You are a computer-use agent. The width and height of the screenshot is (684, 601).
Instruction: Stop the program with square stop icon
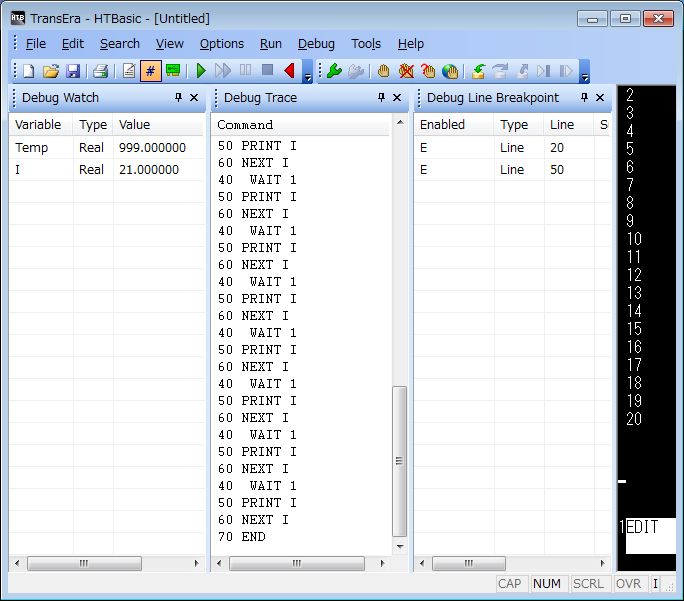click(267, 70)
